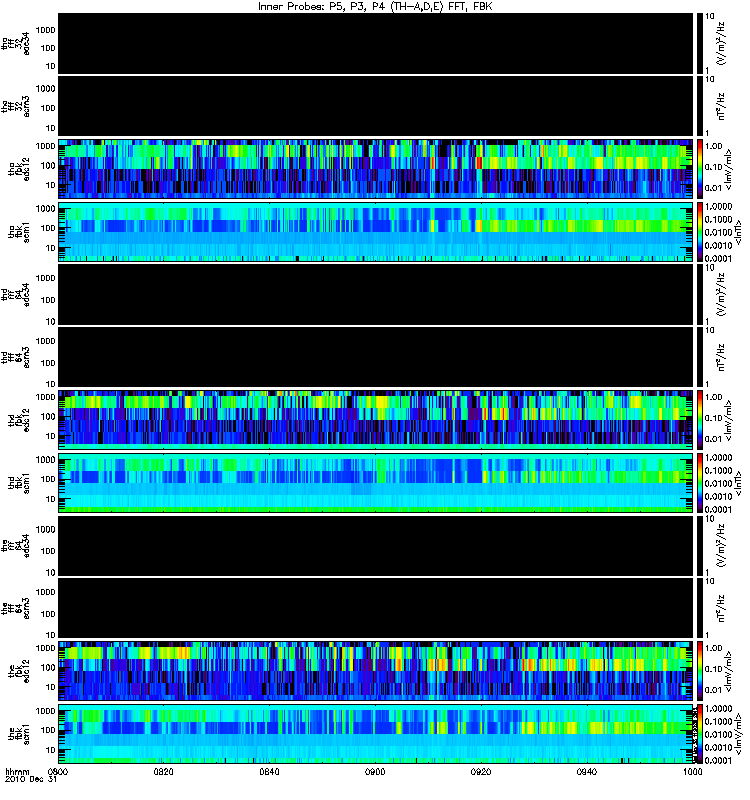Select the tha fff 32 edc34 black spectrogram panel
The width and height of the screenshot is (750, 800).
coord(376,43)
